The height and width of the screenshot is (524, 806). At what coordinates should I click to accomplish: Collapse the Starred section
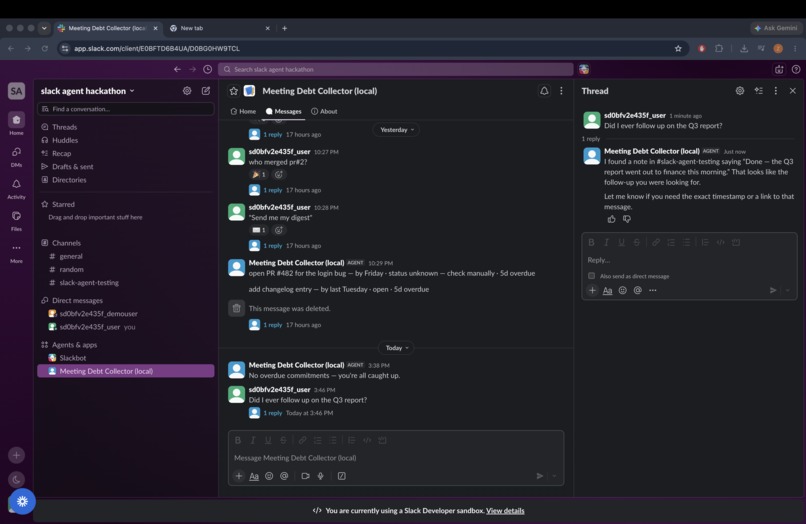(x=63, y=204)
